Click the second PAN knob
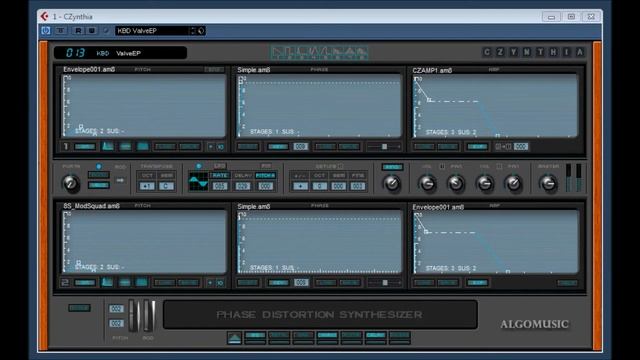 [513, 184]
